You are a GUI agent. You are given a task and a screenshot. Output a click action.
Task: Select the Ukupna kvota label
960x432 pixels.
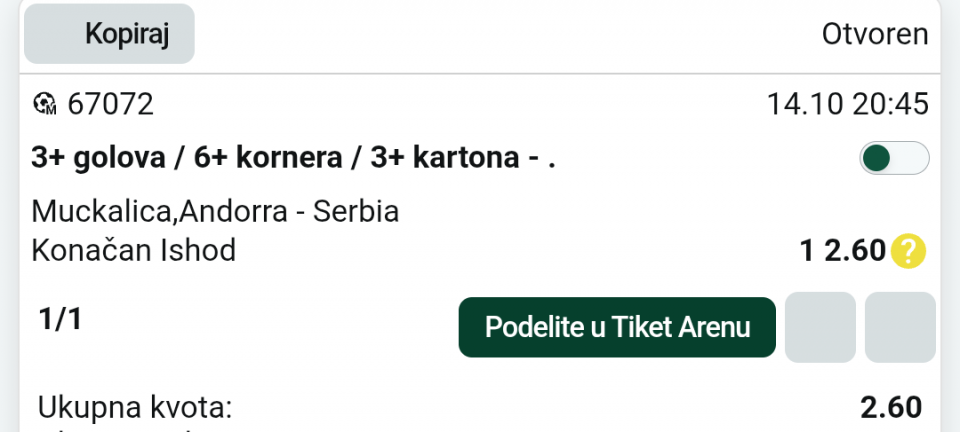135,408
